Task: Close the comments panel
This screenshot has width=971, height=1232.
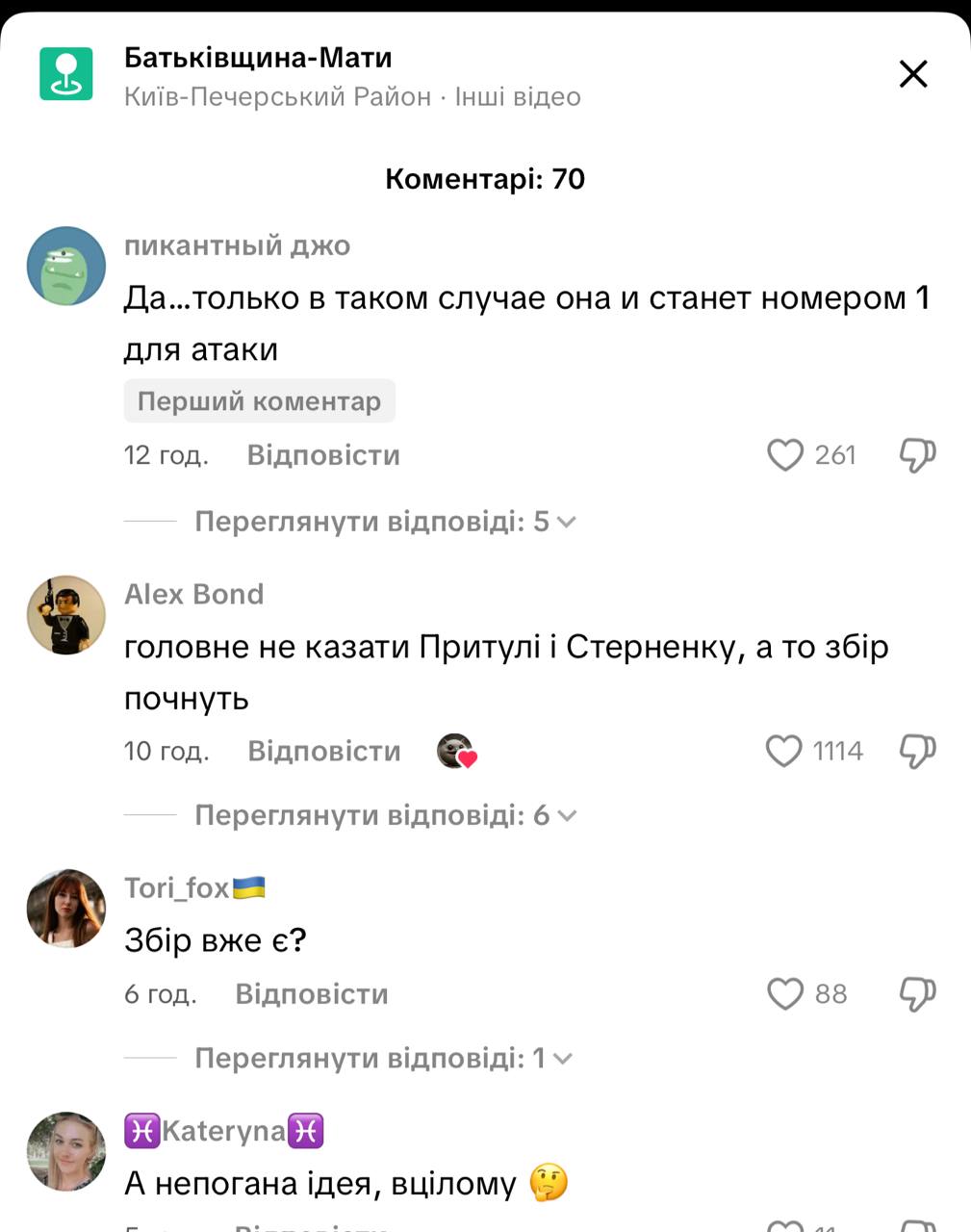Action: pyautogui.click(x=912, y=74)
